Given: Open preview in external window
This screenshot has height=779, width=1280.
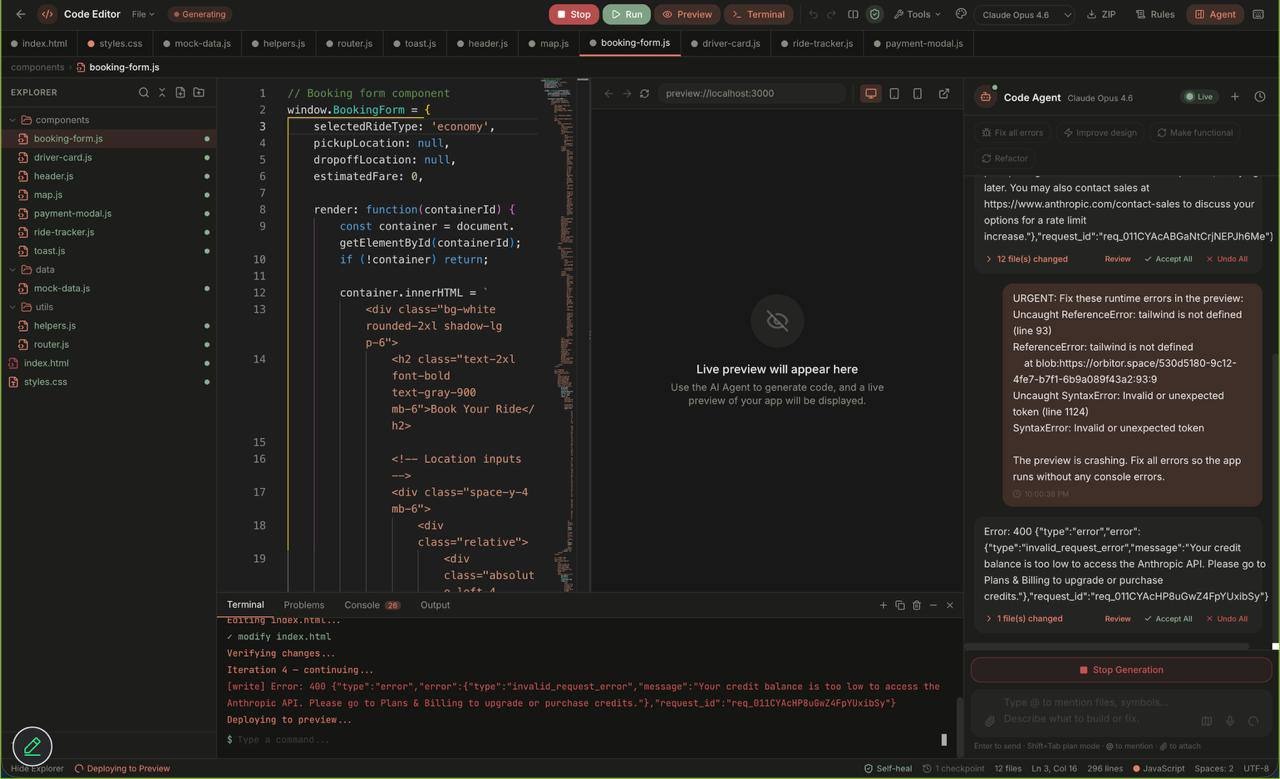Looking at the screenshot, I should [943, 93].
